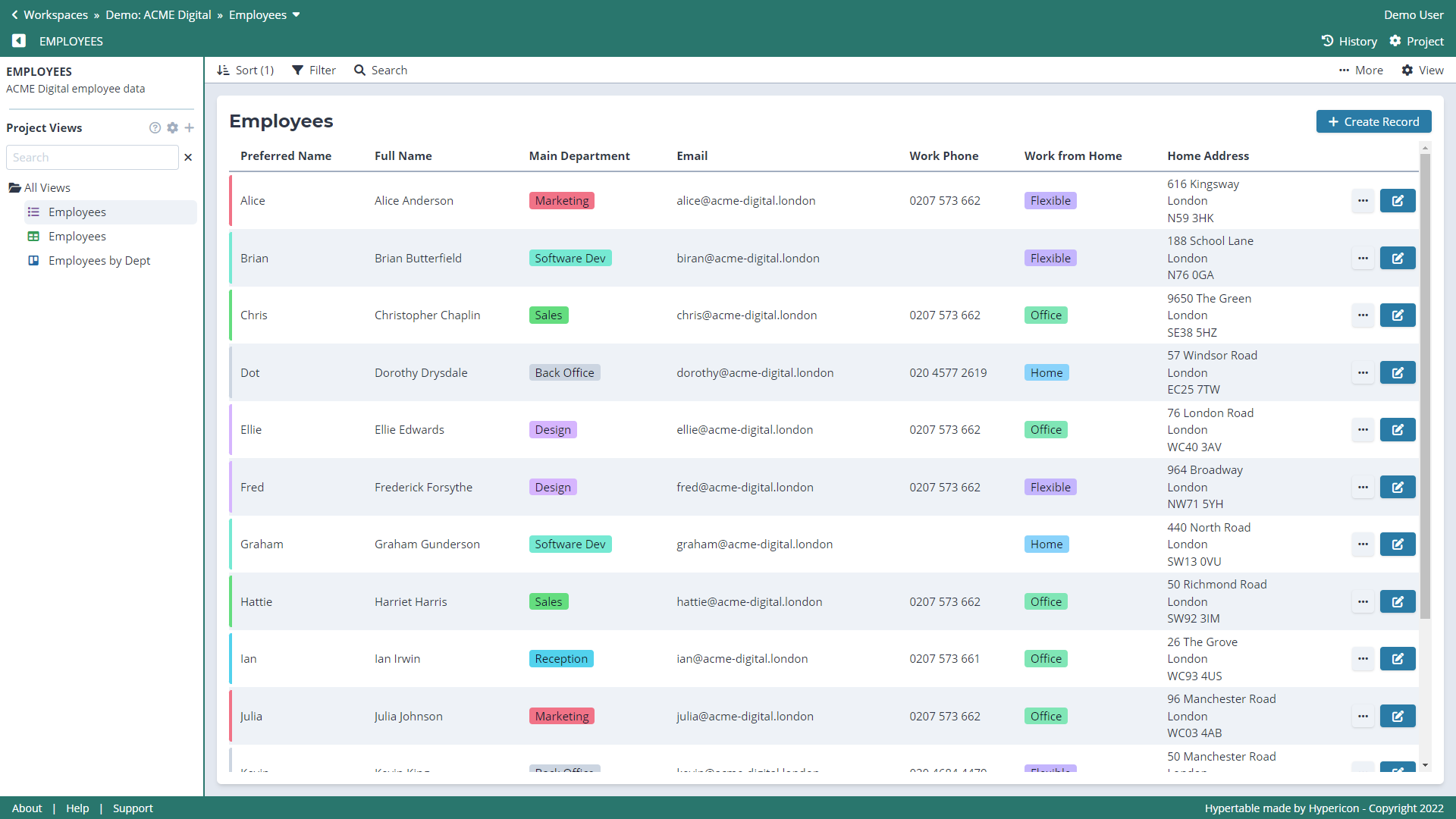The image size is (1456, 819).
Task: Click the Workspaces breadcrumb link
Action: pyautogui.click(x=55, y=15)
